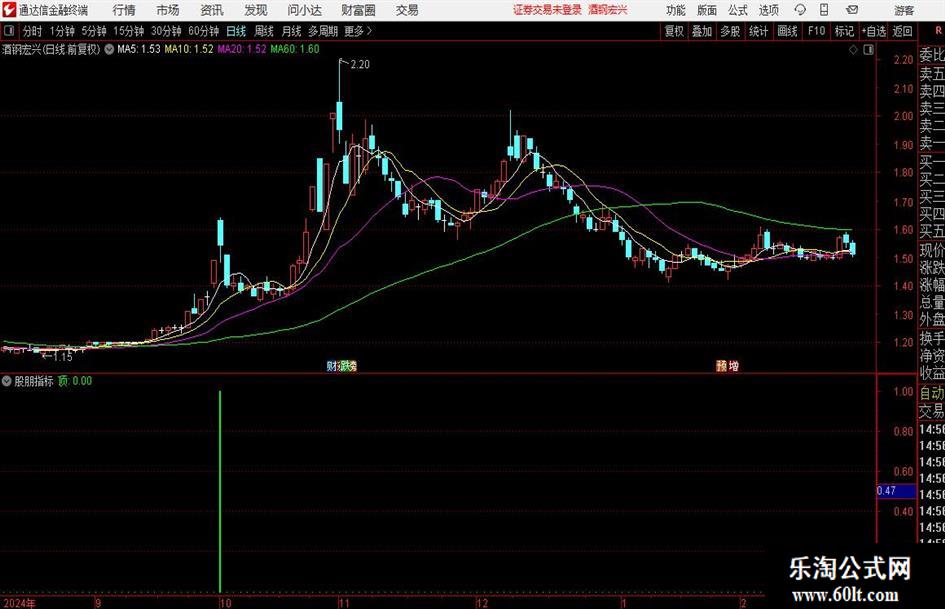This screenshot has height=609, width=945.
Task: Click the 多股 multi-stock button
Action: [x=730, y=31]
